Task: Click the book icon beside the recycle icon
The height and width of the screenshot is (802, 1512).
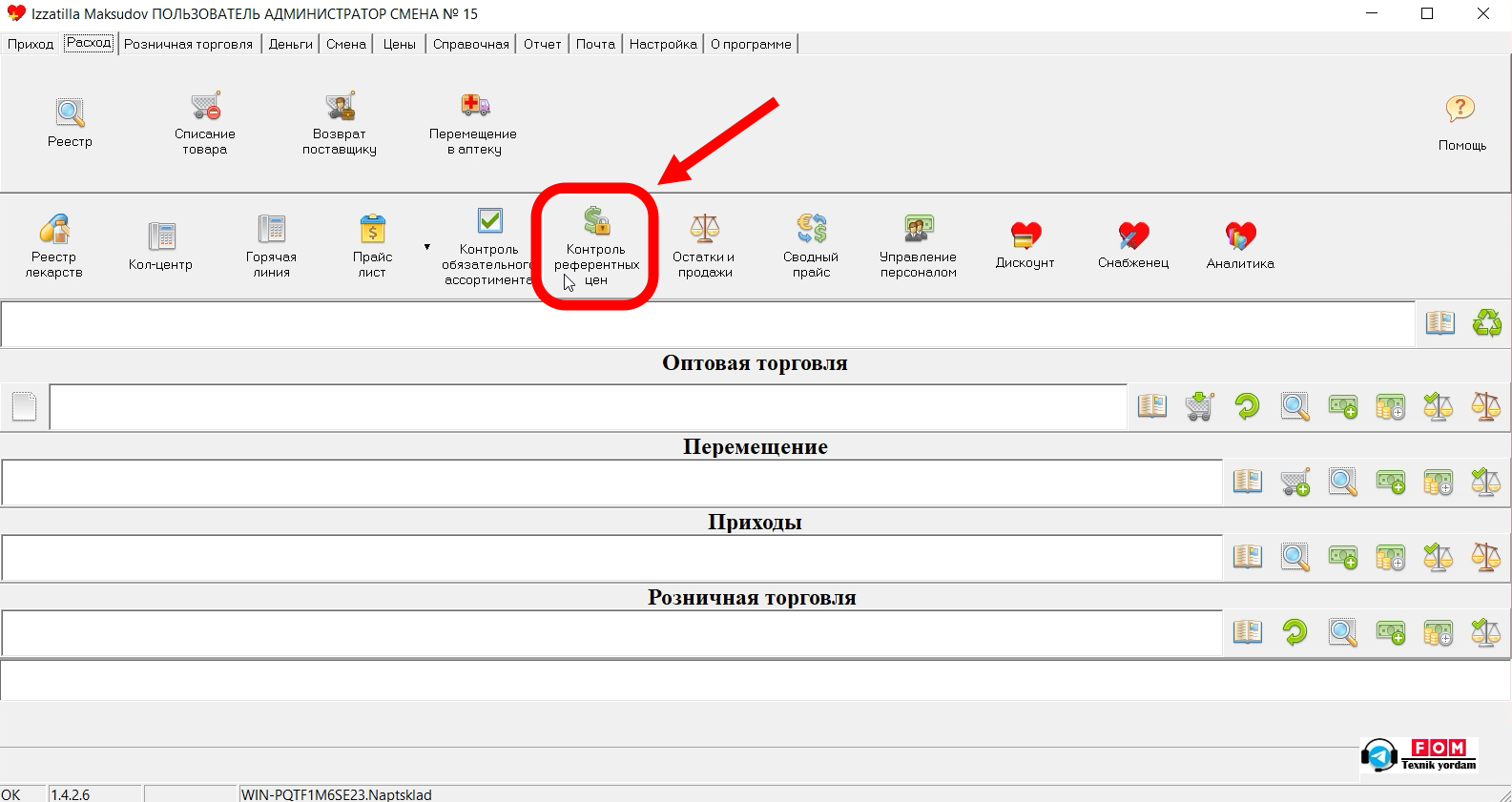Action: pos(1440,323)
